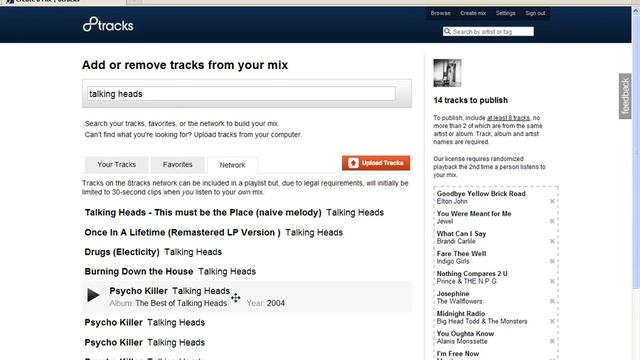This screenshot has height=360, width=640.
Task: Remove Josephine from the mix
Action: tap(552, 301)
